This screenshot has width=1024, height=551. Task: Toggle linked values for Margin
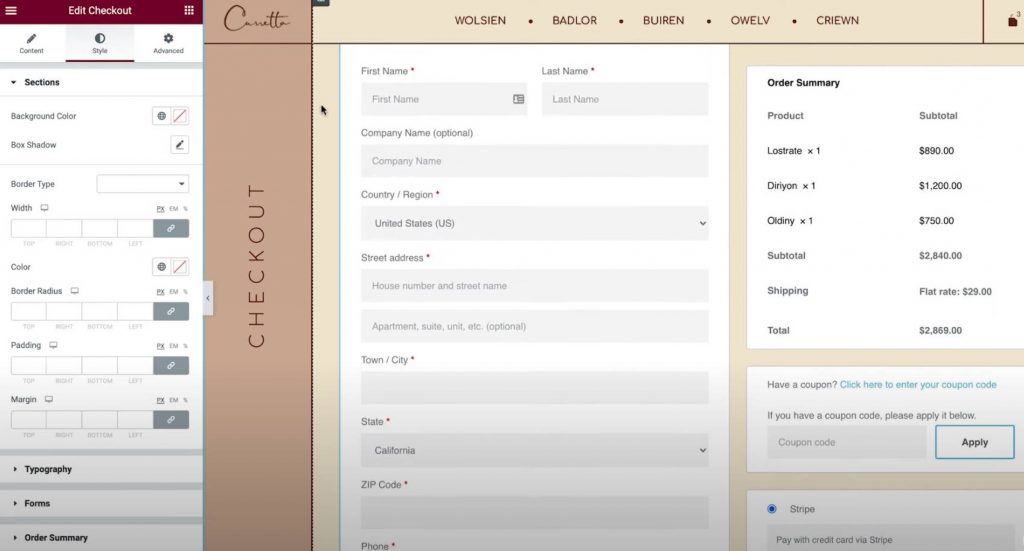point(171,420)
